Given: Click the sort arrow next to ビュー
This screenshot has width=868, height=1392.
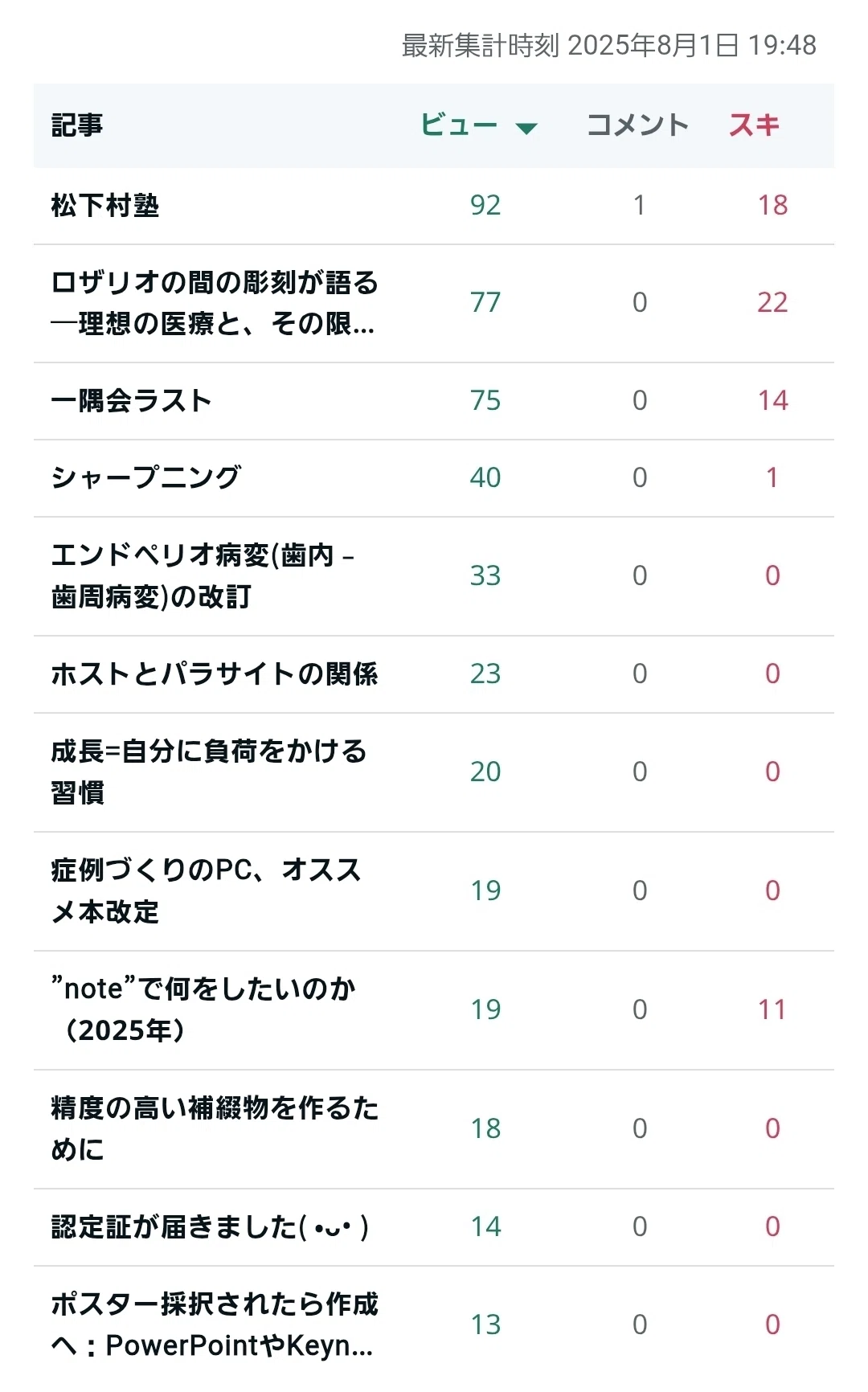Looking at the screenshot, I should coord(526,128).
